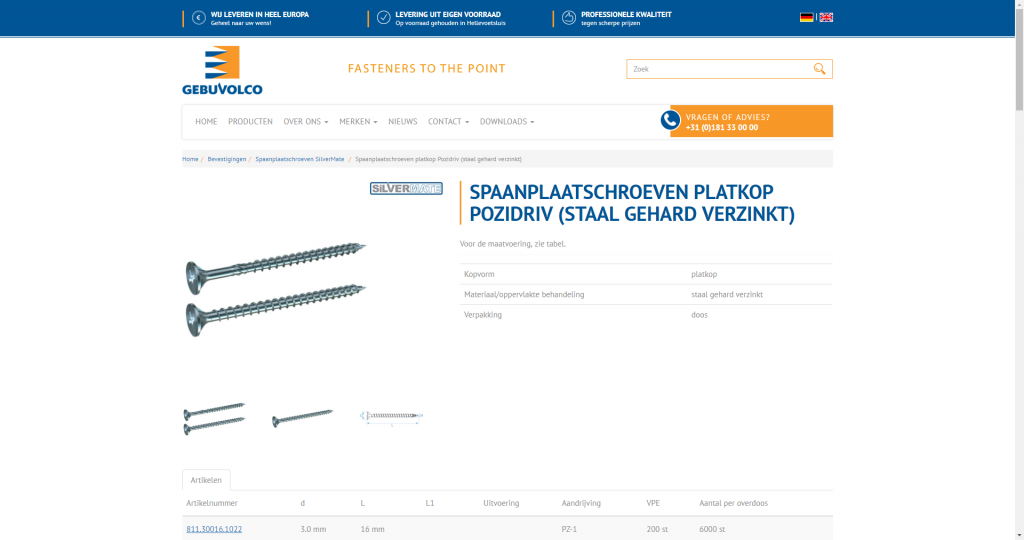Screen dimensions: 1024x540
Task: Open the main product image of two screws
Action: (x=275, y=289)
